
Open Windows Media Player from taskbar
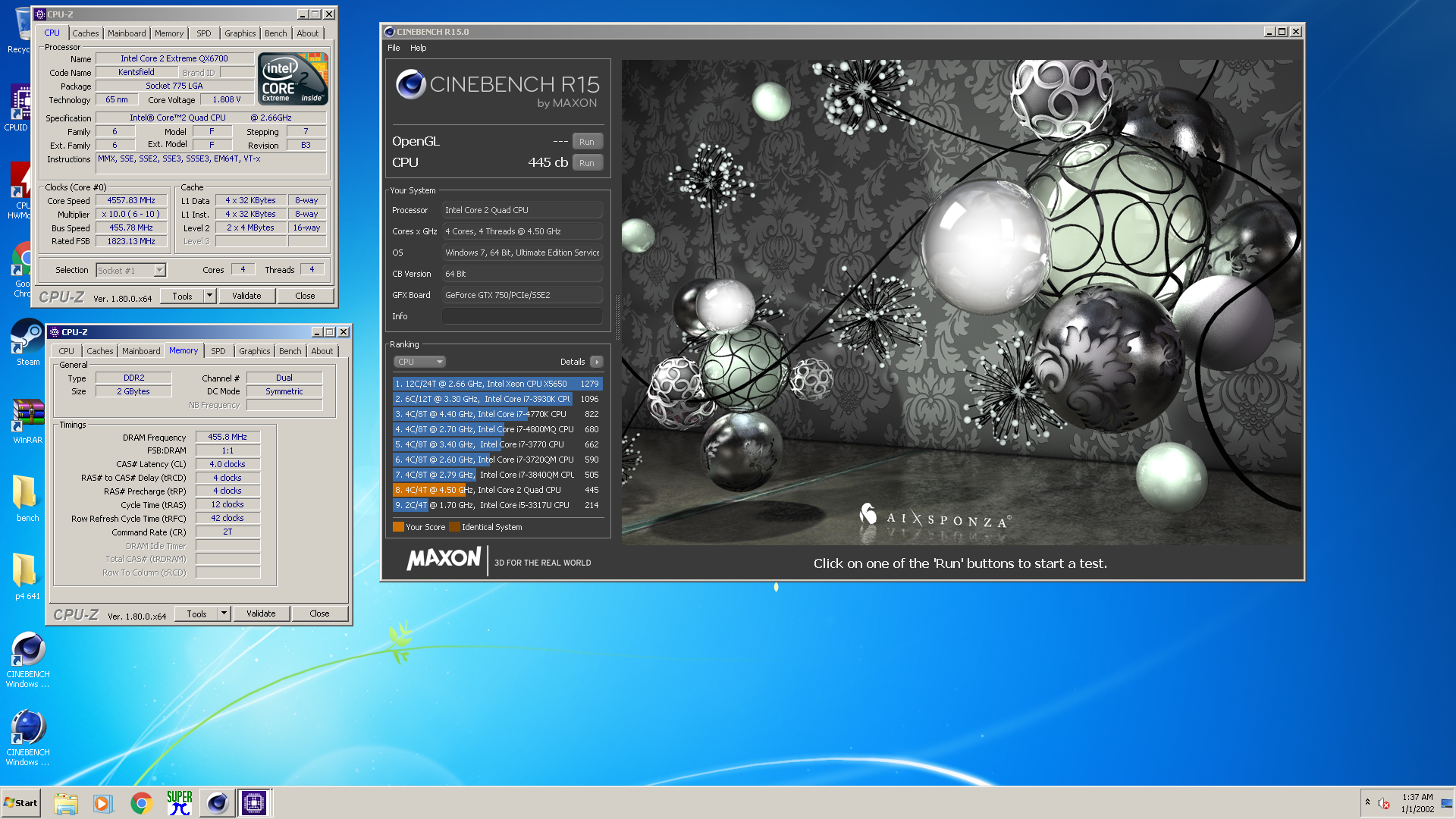point(102,803)
